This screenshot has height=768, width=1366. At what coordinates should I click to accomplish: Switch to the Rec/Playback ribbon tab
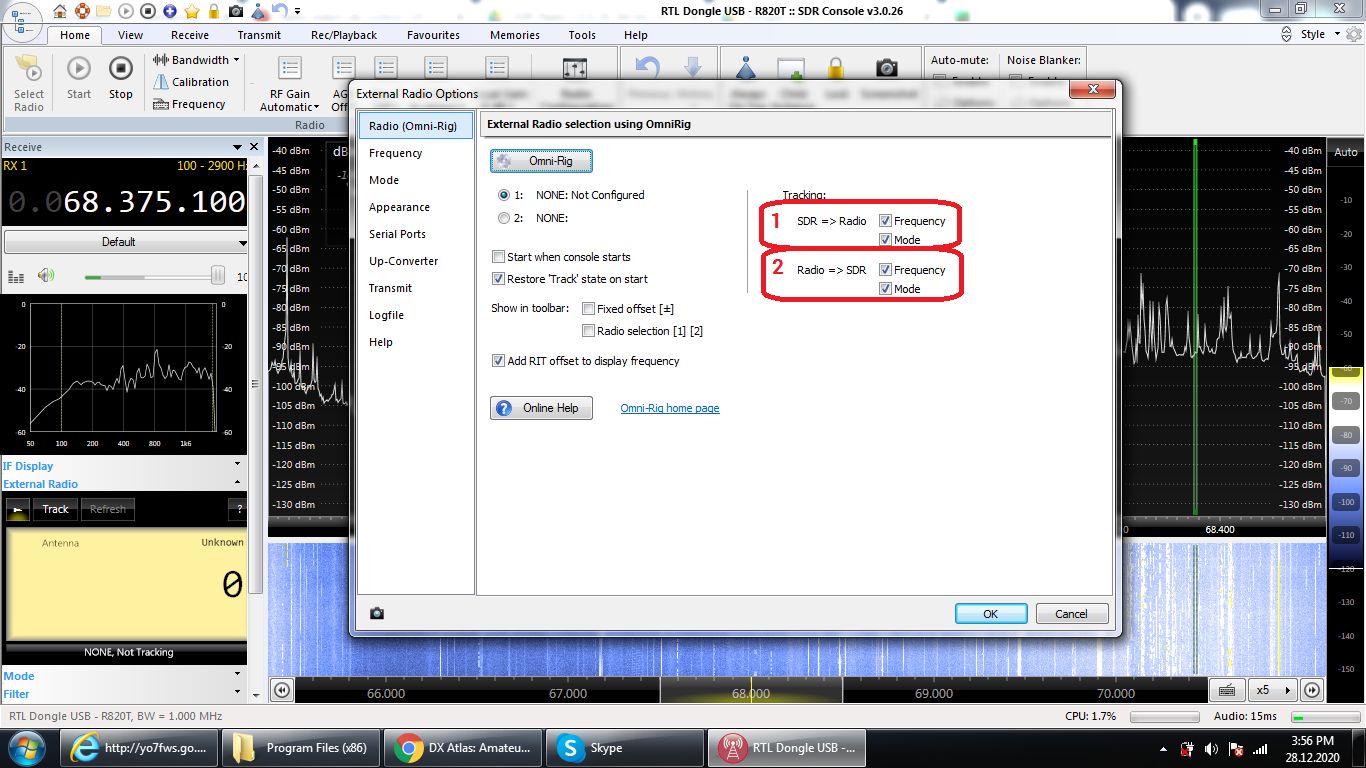(x=343, y=35)
